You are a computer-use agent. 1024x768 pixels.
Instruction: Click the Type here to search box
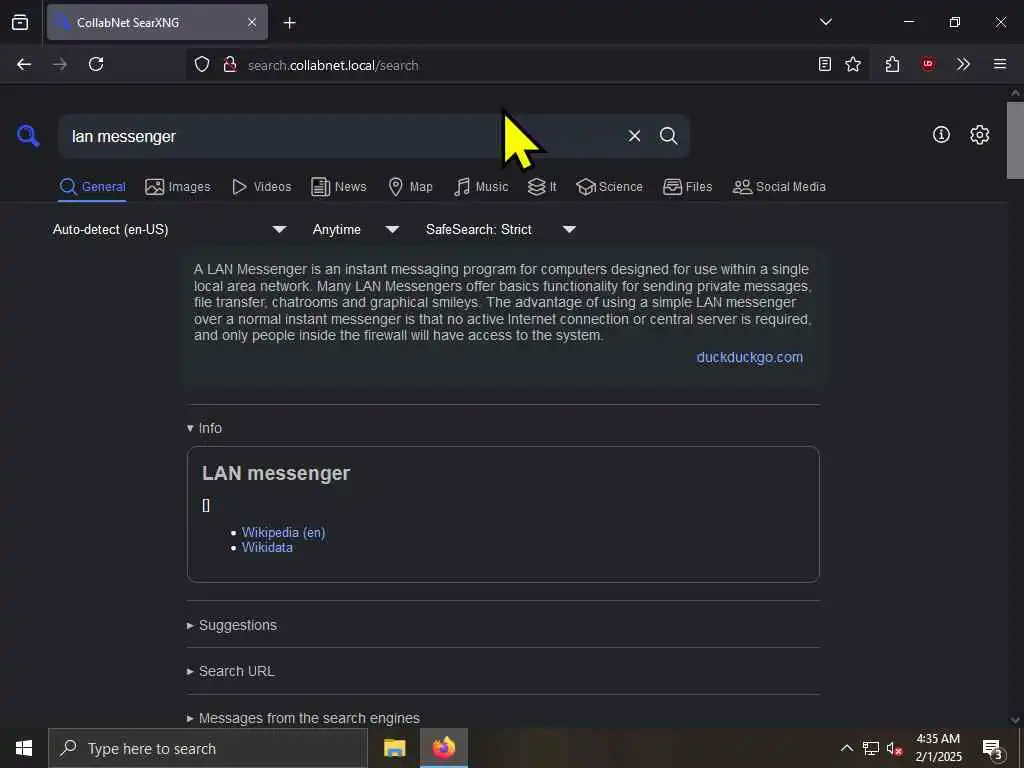tap(208, 748)
